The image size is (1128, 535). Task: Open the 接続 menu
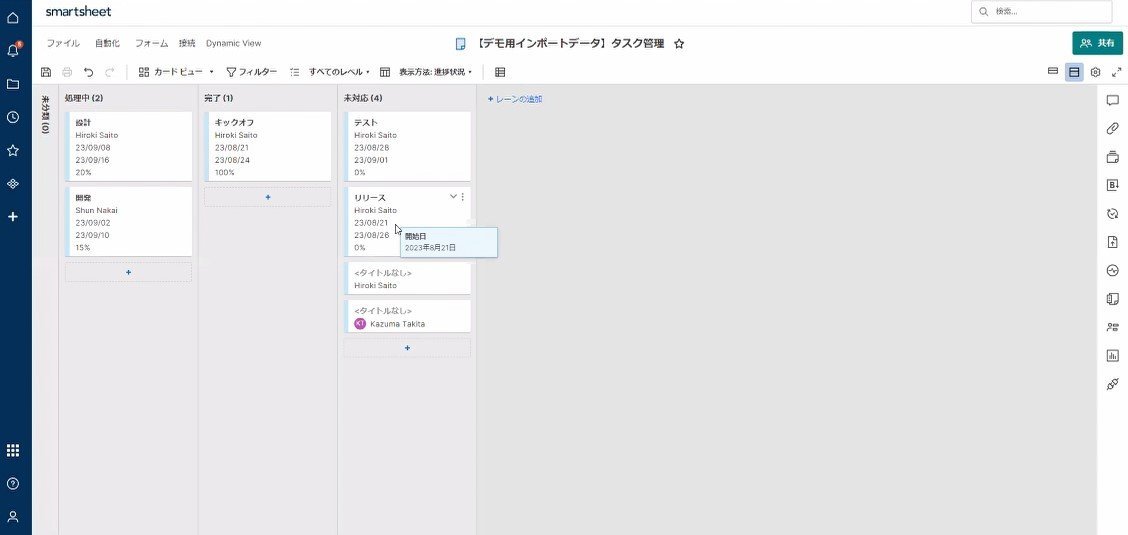pyautogui.click(x=187, y=43)
